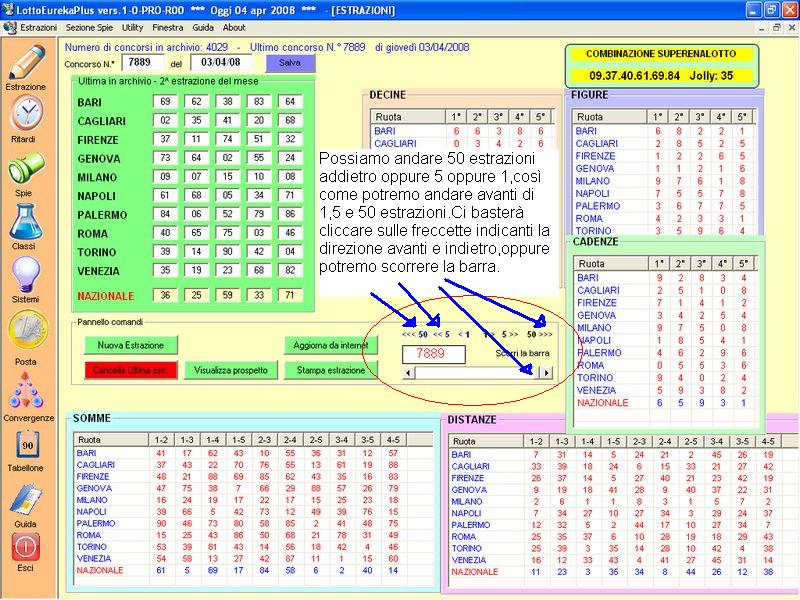Click the Concorso N. field showing 7889
This screenshot has width=800, height=600.
(x=142, y=63)
